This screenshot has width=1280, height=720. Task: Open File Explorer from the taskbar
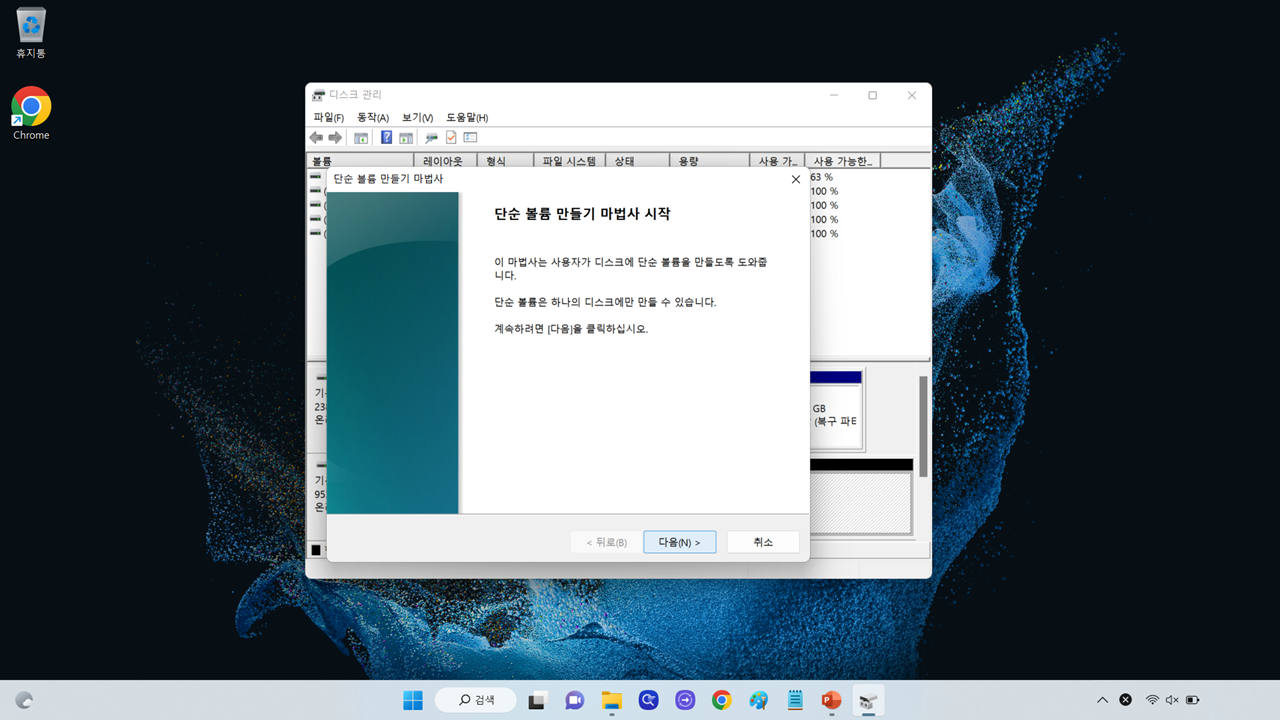pyautogui.click(x=611, y=700)
